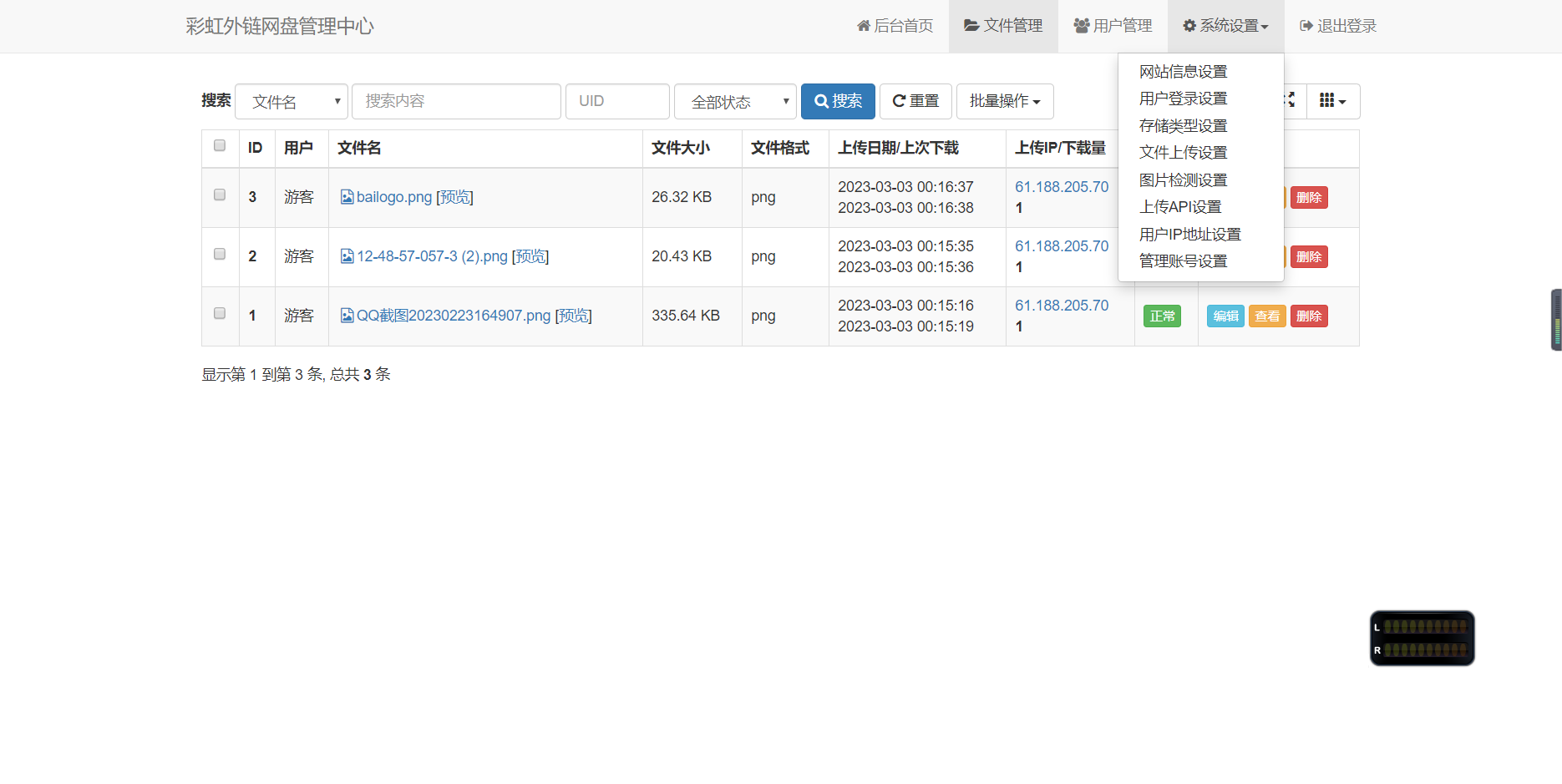The width and height of the screenshot is (1562, 784).
Task: Open the 全部状态 status dropdown
Action: coord(735,101)
